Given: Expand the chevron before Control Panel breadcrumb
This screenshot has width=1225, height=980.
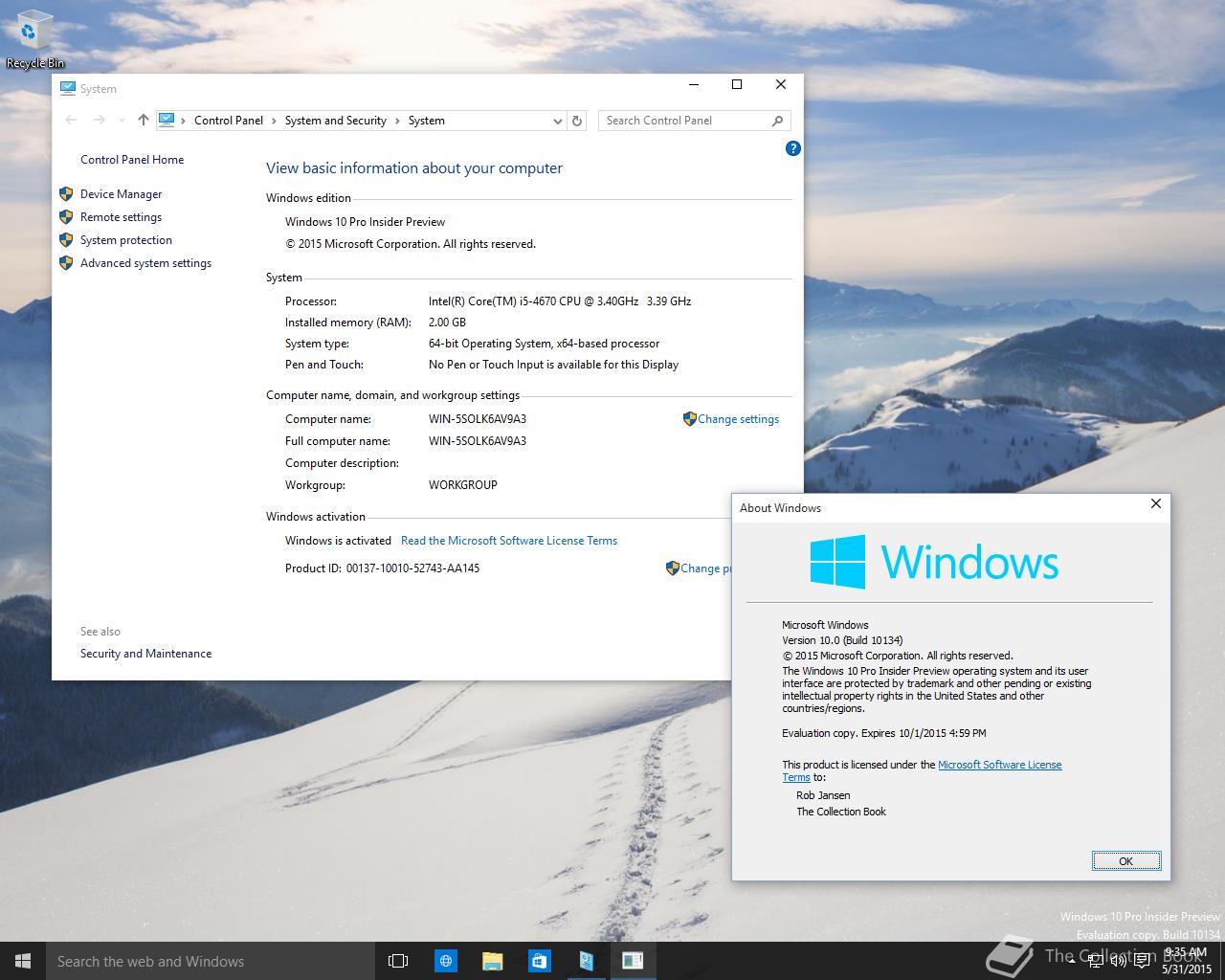Looking at the screenshot, I should click(x=183, y=121).
